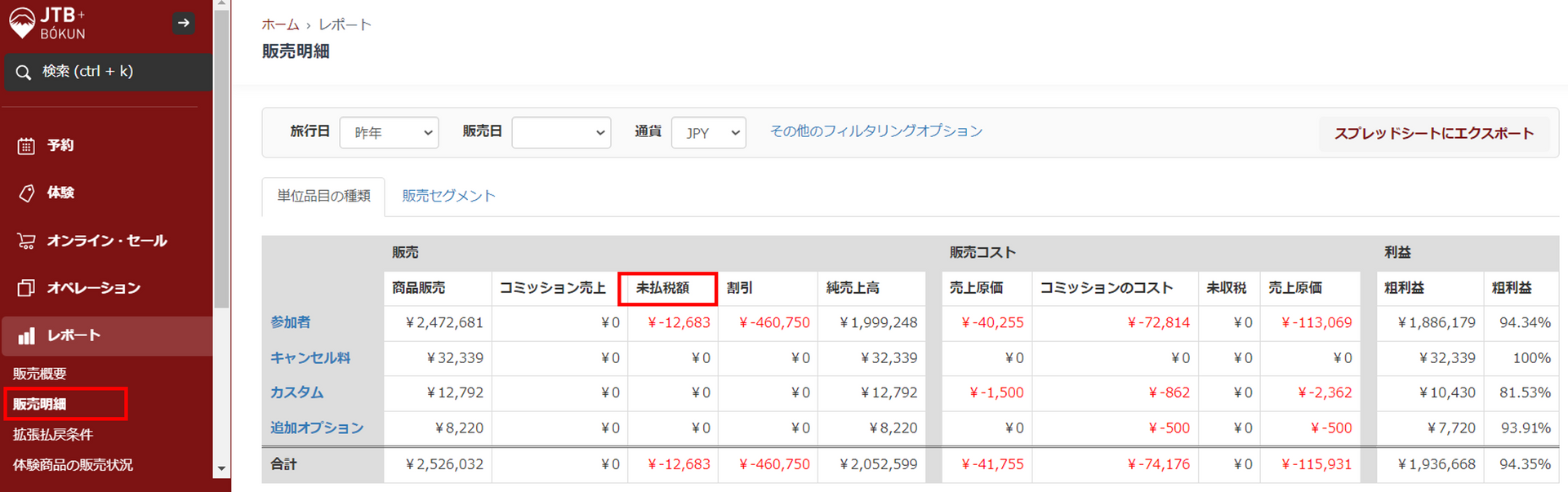Click the ホーム breadcrumb link
This screenshot has height=492, width=1568.
(280, 24)
